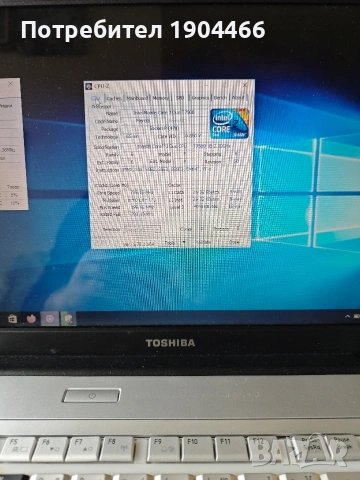The image size is (360, 480).
Task: Click the Core Speed value
Action: (142, 192)
